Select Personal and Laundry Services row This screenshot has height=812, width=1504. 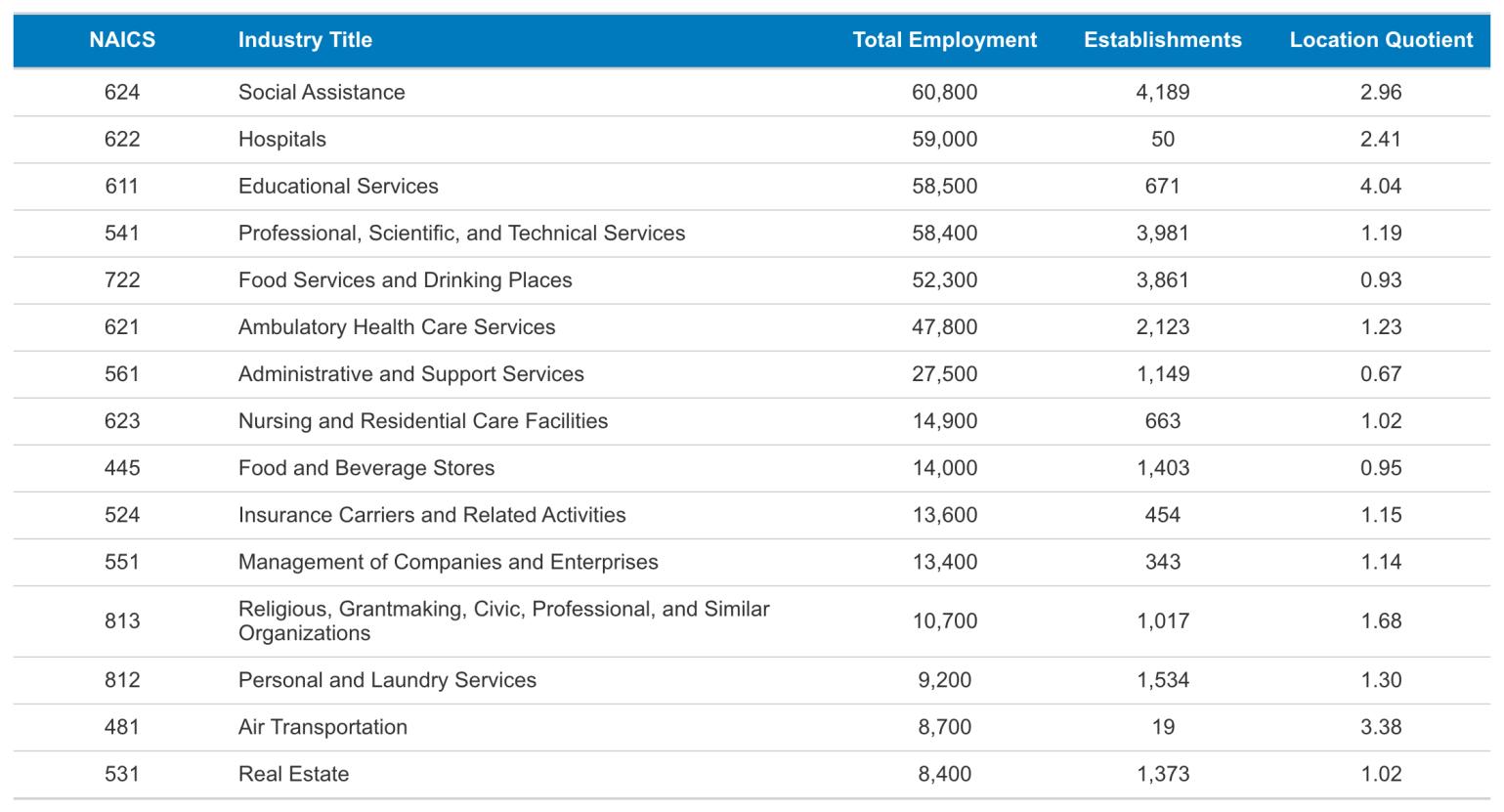tap(387, 680)
